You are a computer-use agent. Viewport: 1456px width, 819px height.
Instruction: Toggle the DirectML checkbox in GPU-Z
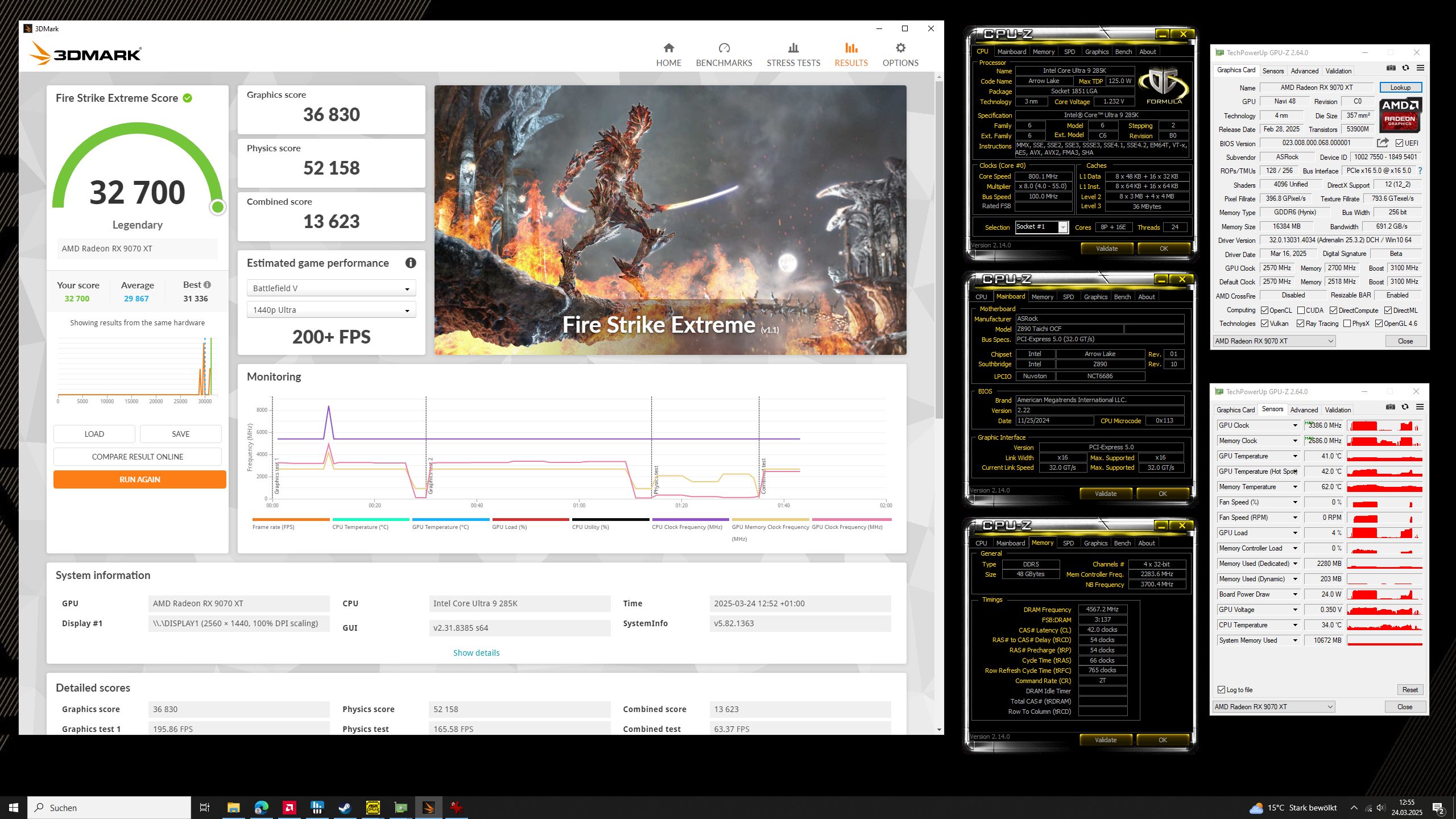(x=1388, y=311)
